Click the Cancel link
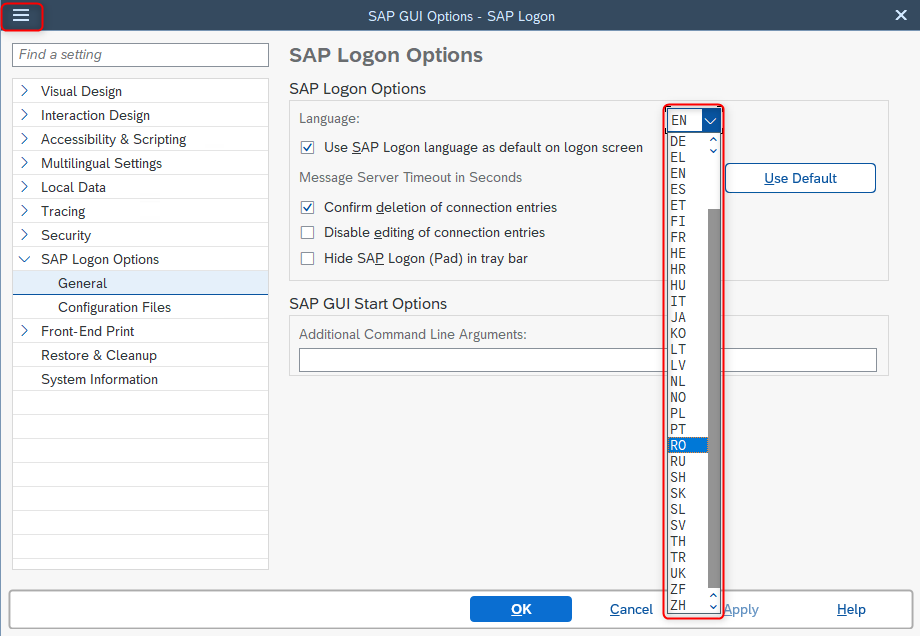The image size is (920, 636). click(x=631, y=609)
